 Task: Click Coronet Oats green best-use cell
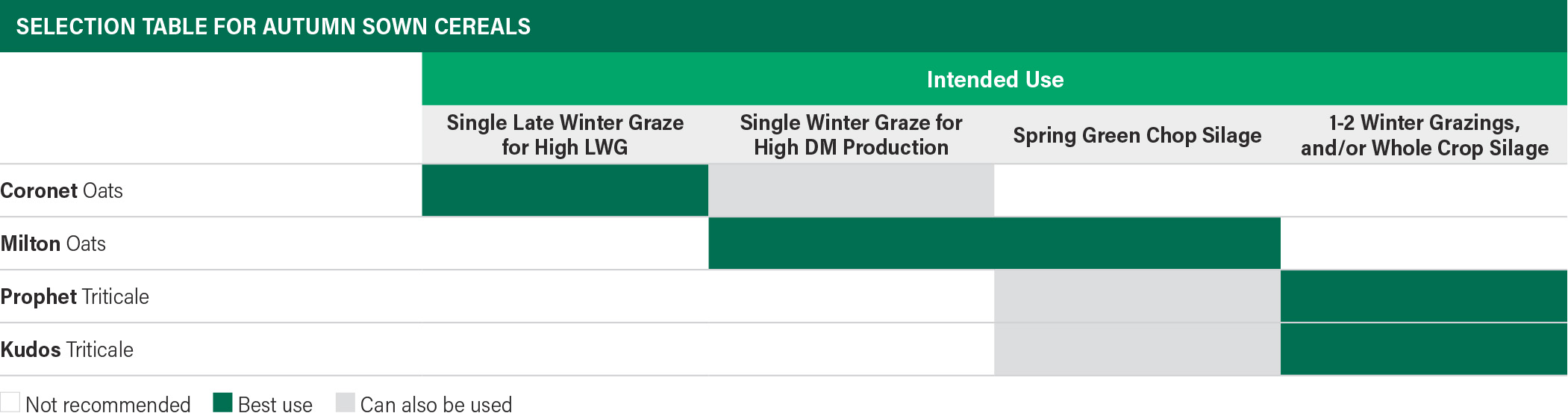click(x=565, y=190)
